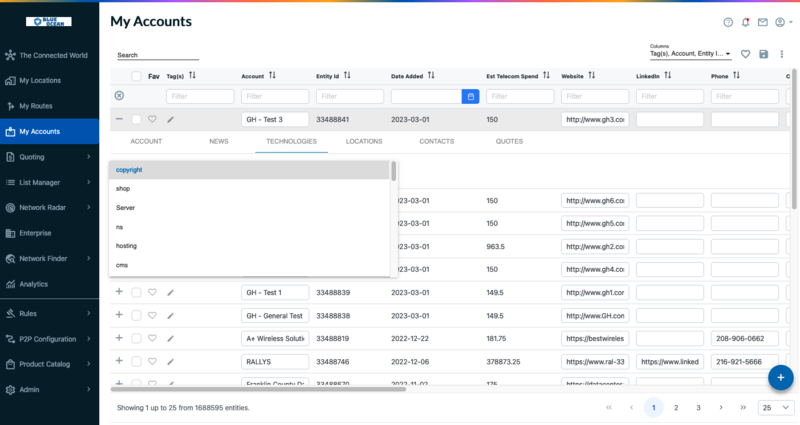The width and height of the screenshot is (800, 425).
Task: Go to page 2 of results
Action: tap(676, 408)
